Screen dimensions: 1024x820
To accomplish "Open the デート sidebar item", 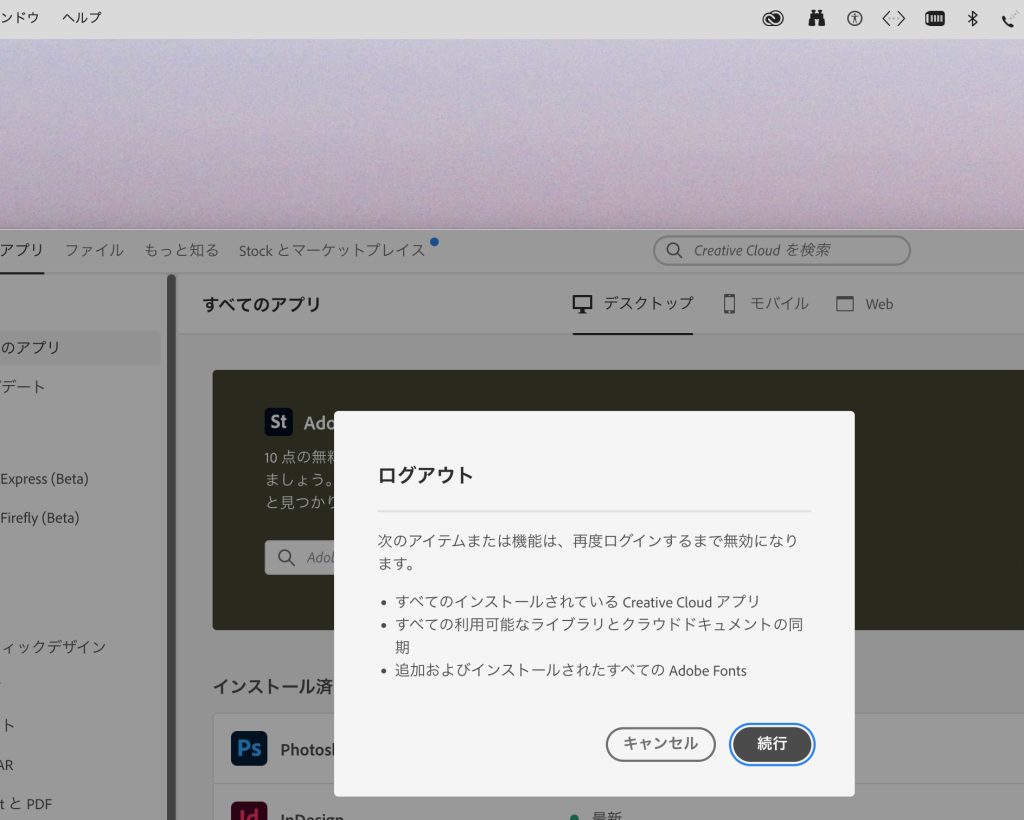I will (23, 386).
